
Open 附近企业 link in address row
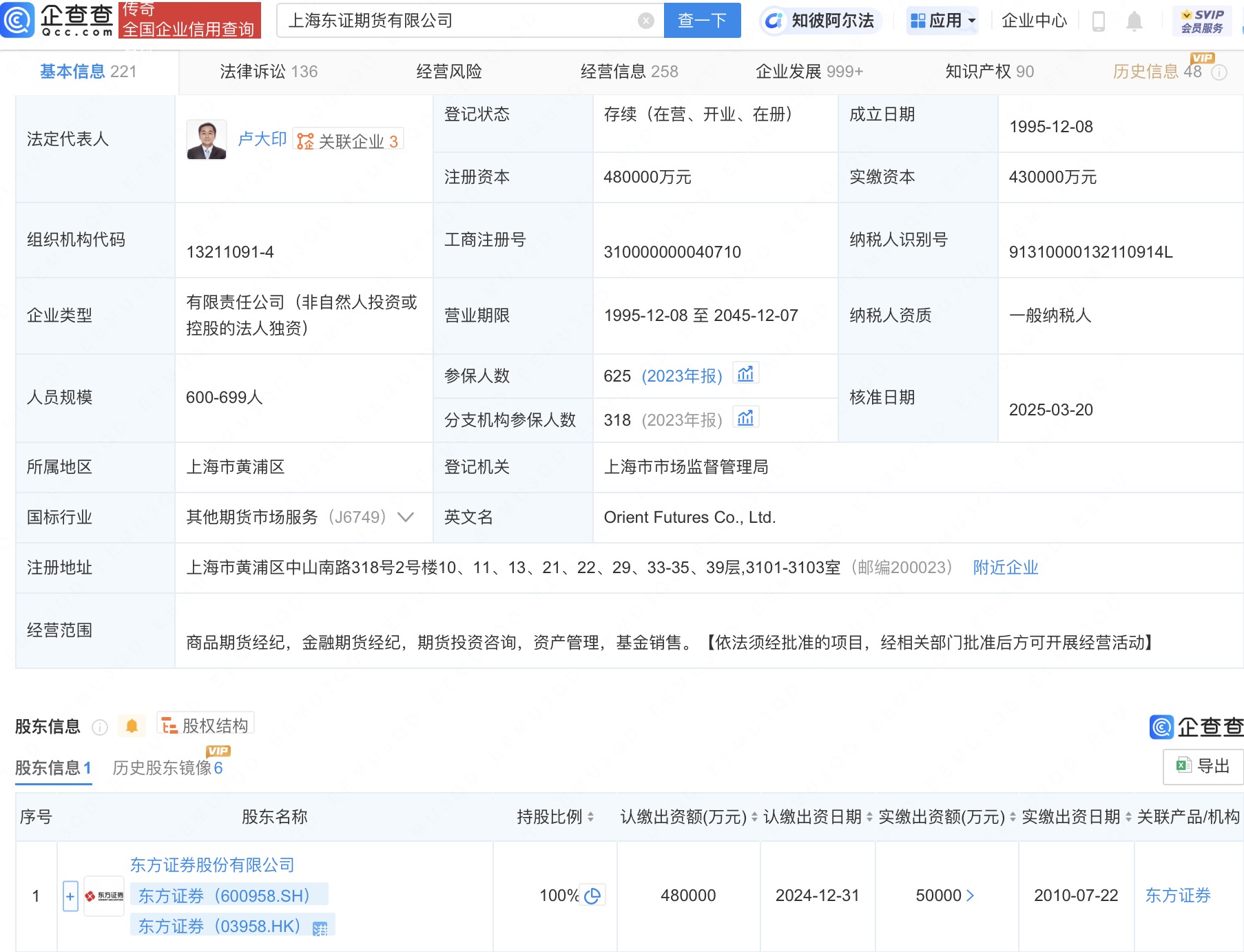pos(1005,568)
